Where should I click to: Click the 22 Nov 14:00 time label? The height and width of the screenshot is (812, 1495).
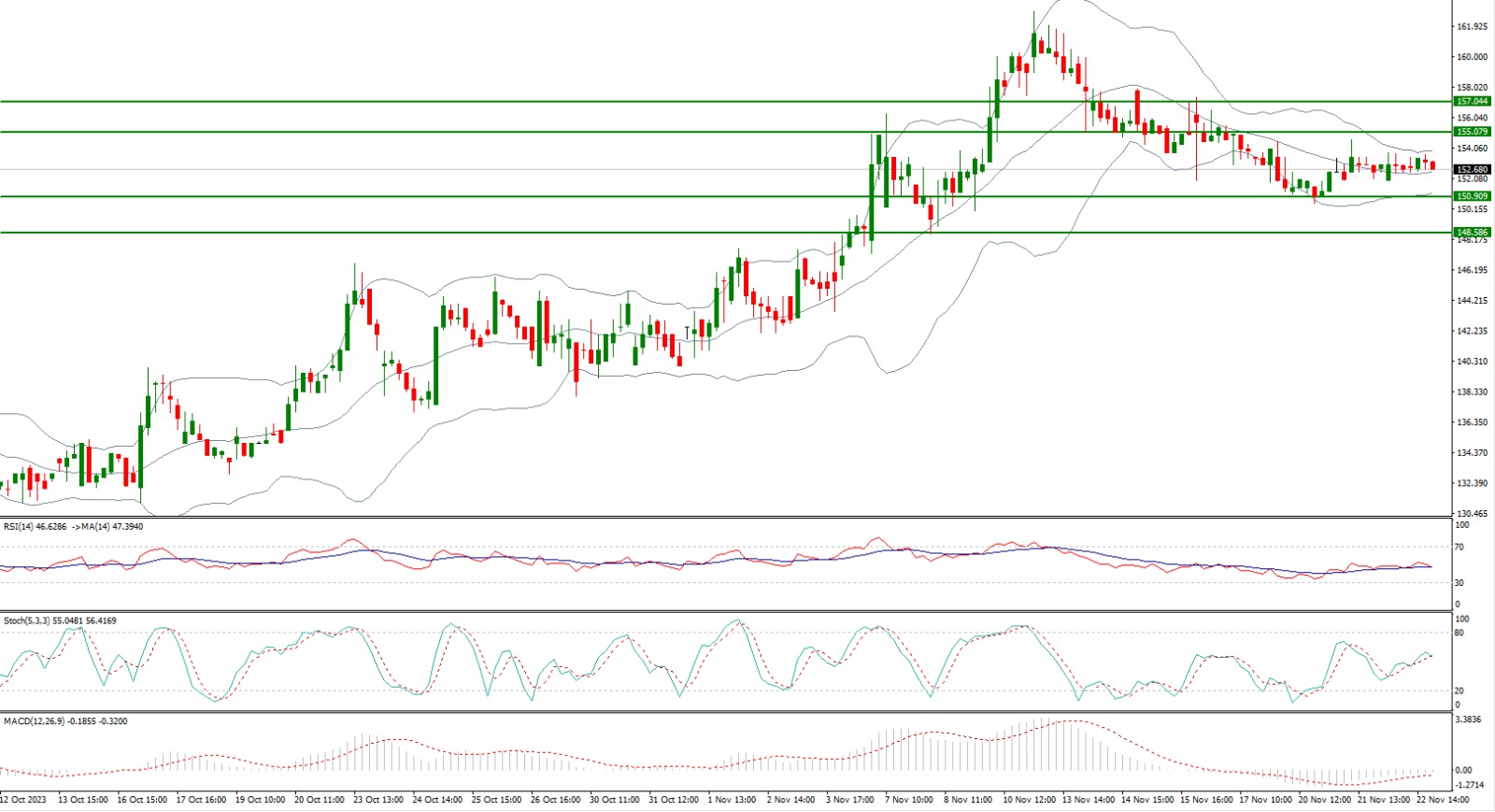pyautogui.click(x=1443, y=800)
